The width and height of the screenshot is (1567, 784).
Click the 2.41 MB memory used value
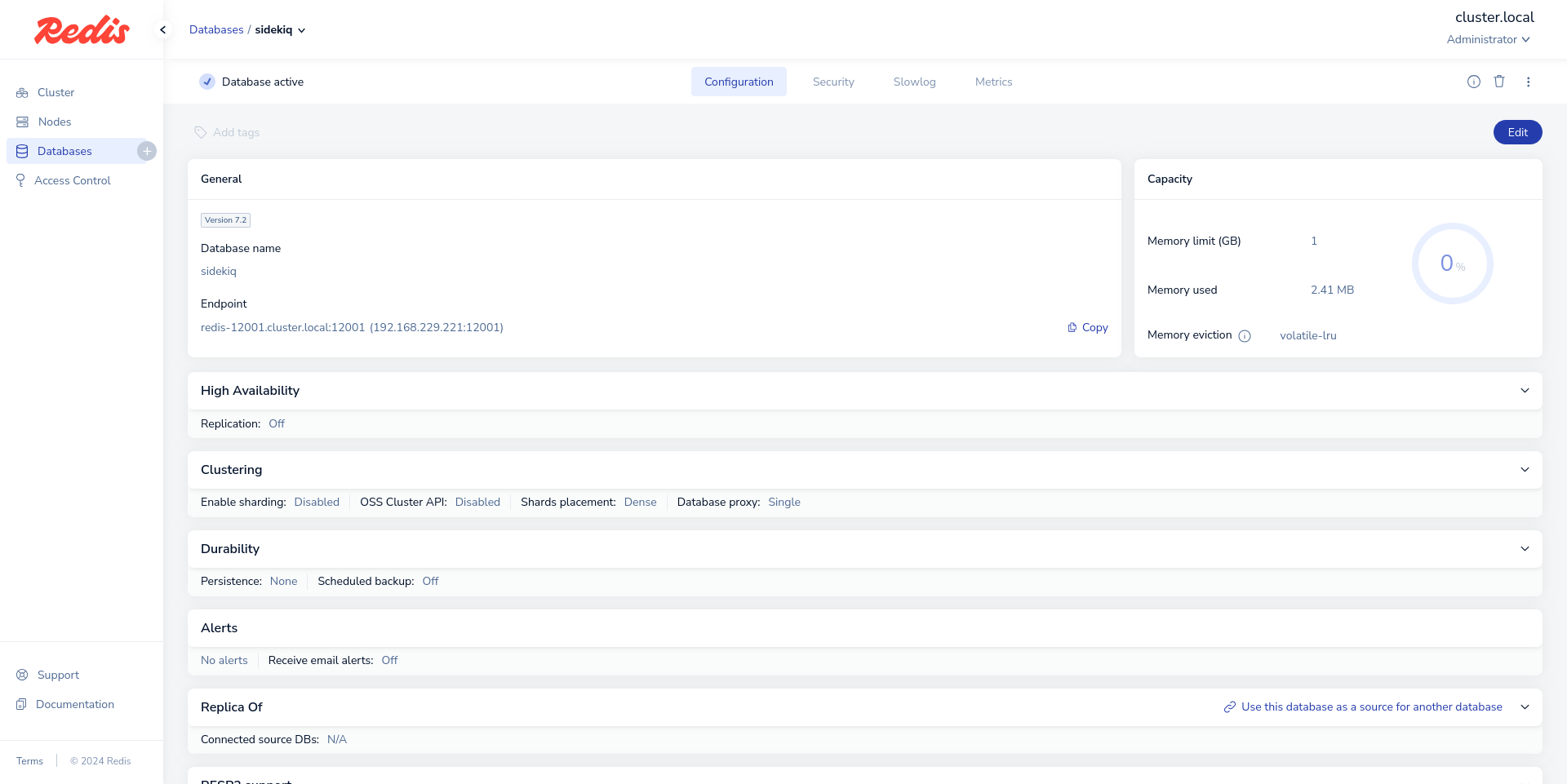coord(1332,290)
